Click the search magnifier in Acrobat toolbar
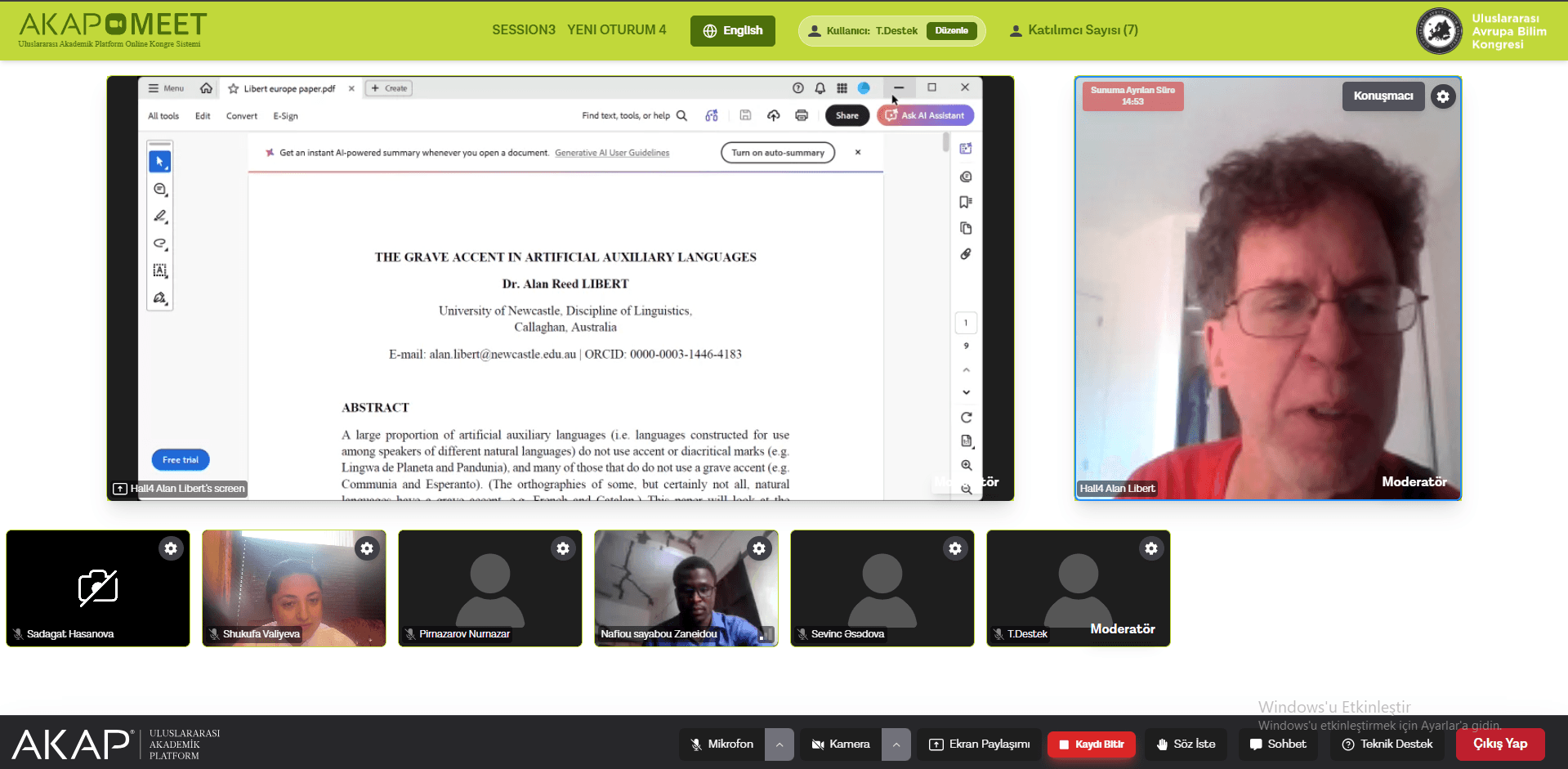This screenshot has height=769, width=1568. click(682, 116)
